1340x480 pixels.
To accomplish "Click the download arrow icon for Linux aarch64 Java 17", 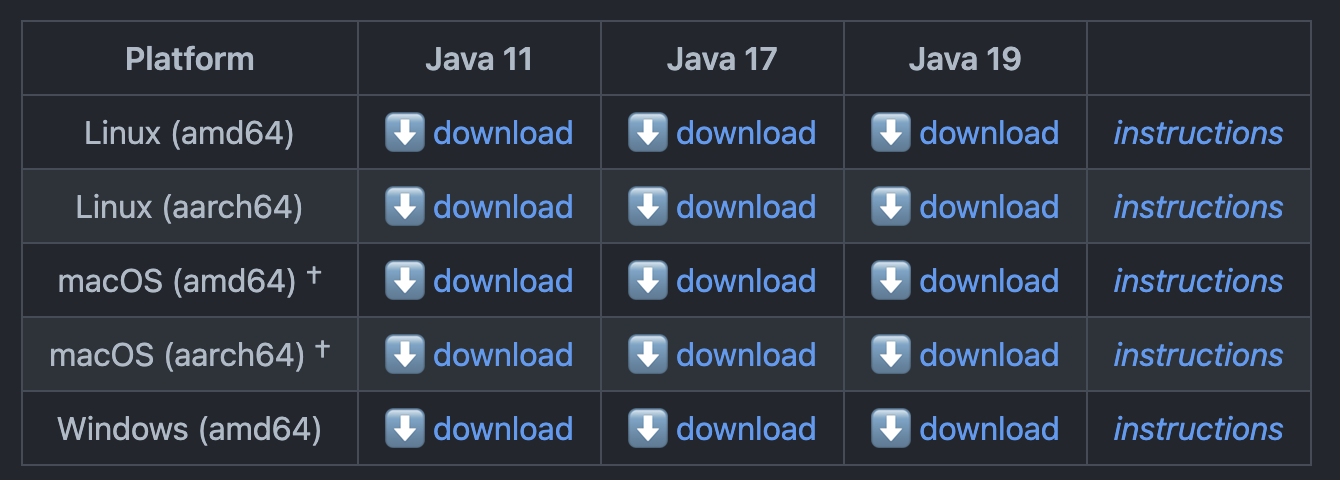I will click(648, 206).
